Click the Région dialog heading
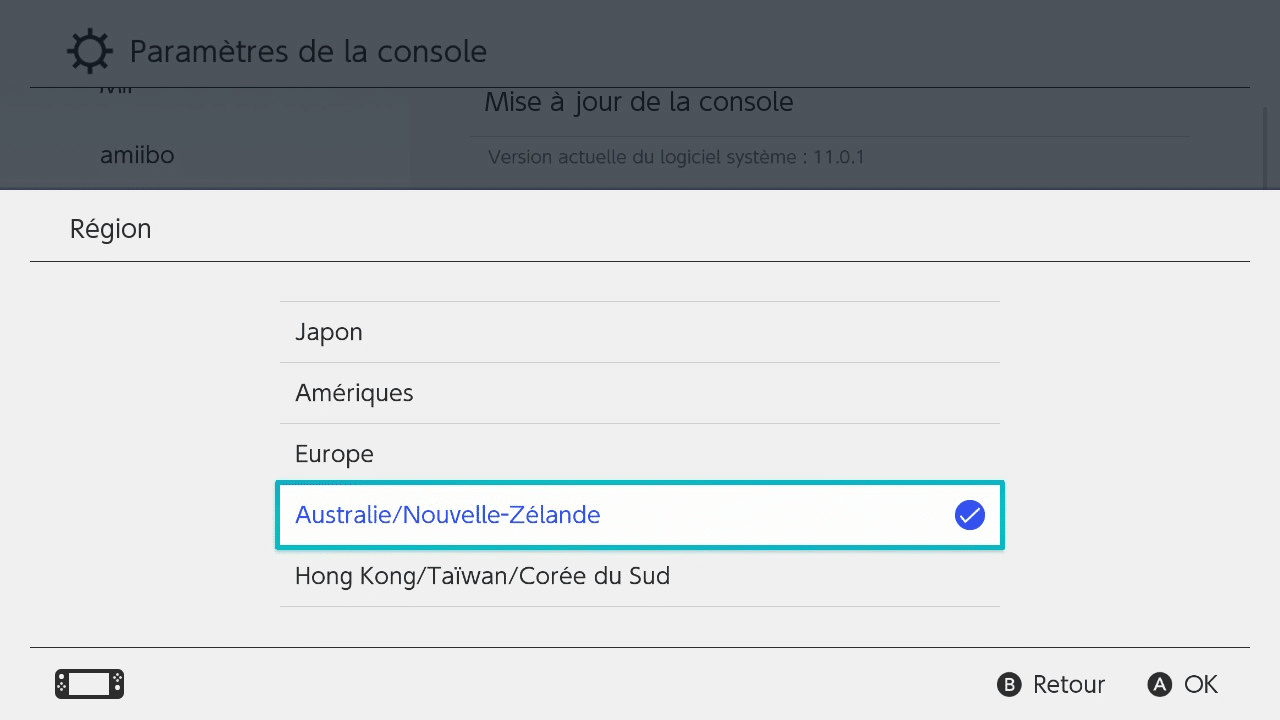This screenshot has width=1280, height=720. [110, 229]
